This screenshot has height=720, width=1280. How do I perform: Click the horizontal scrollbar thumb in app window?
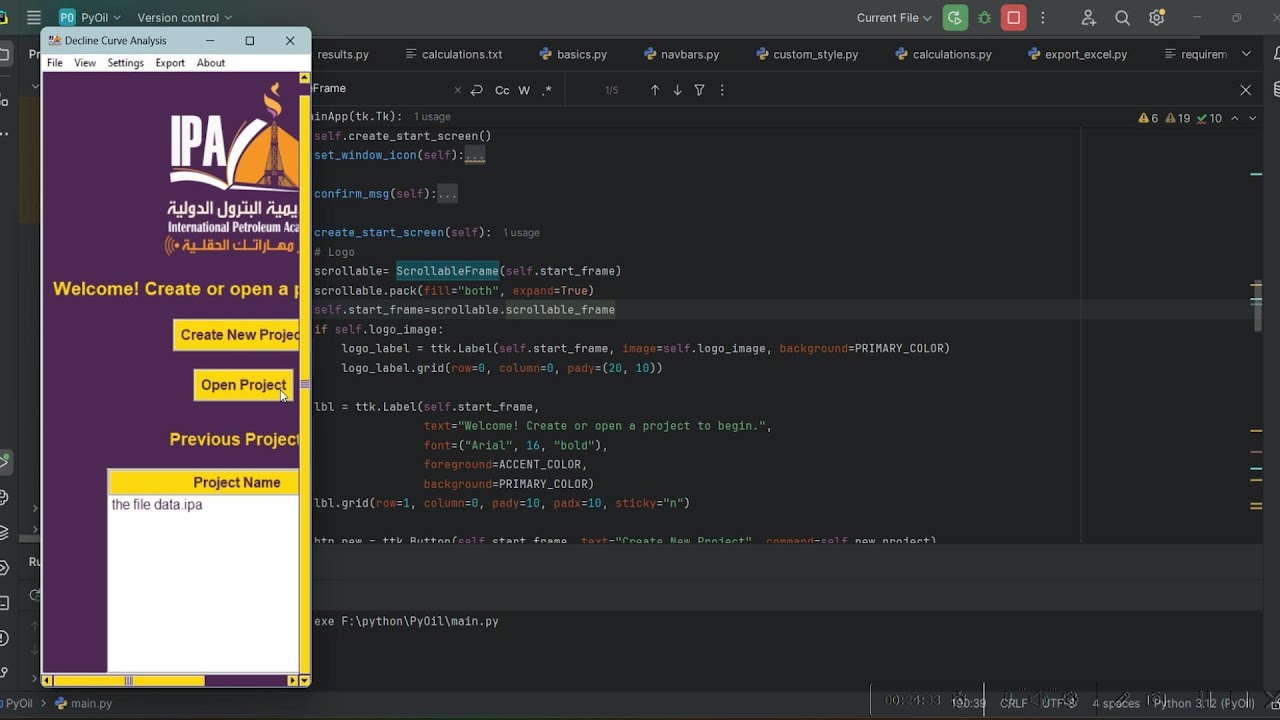tap(129, 681)
